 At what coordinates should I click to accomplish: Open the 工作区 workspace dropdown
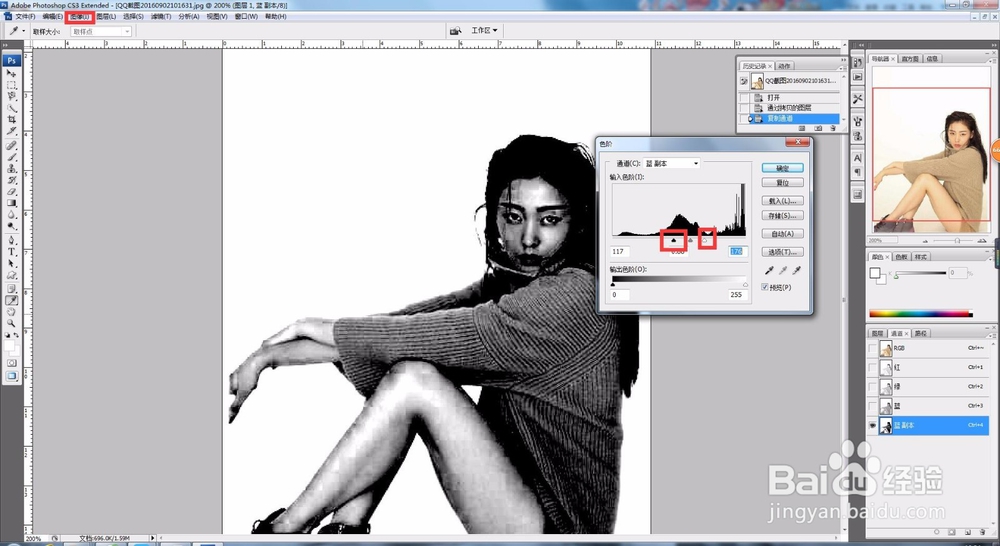click(484, 31)
